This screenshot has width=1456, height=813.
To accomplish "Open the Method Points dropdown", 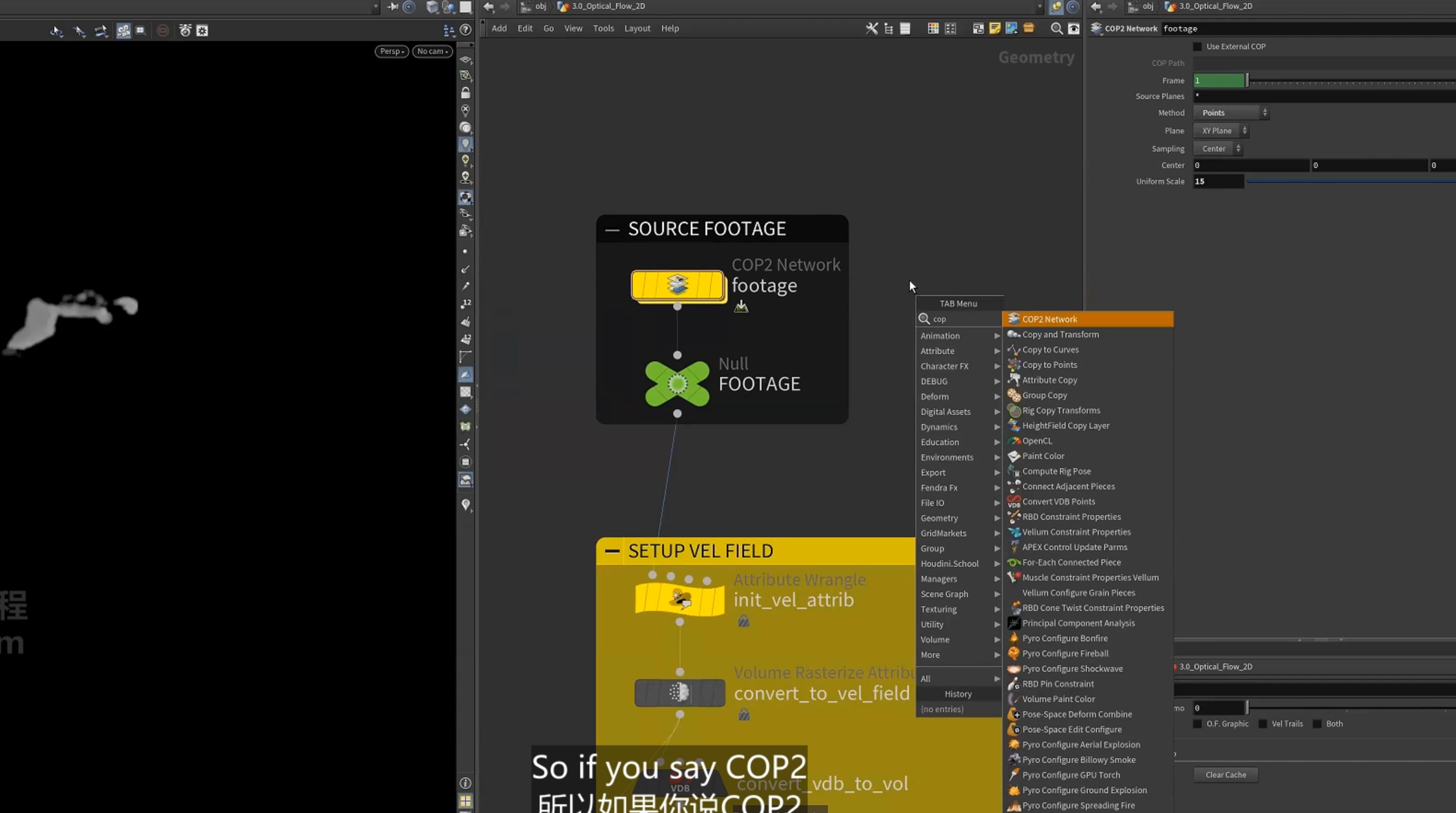I will point(1231,113).
